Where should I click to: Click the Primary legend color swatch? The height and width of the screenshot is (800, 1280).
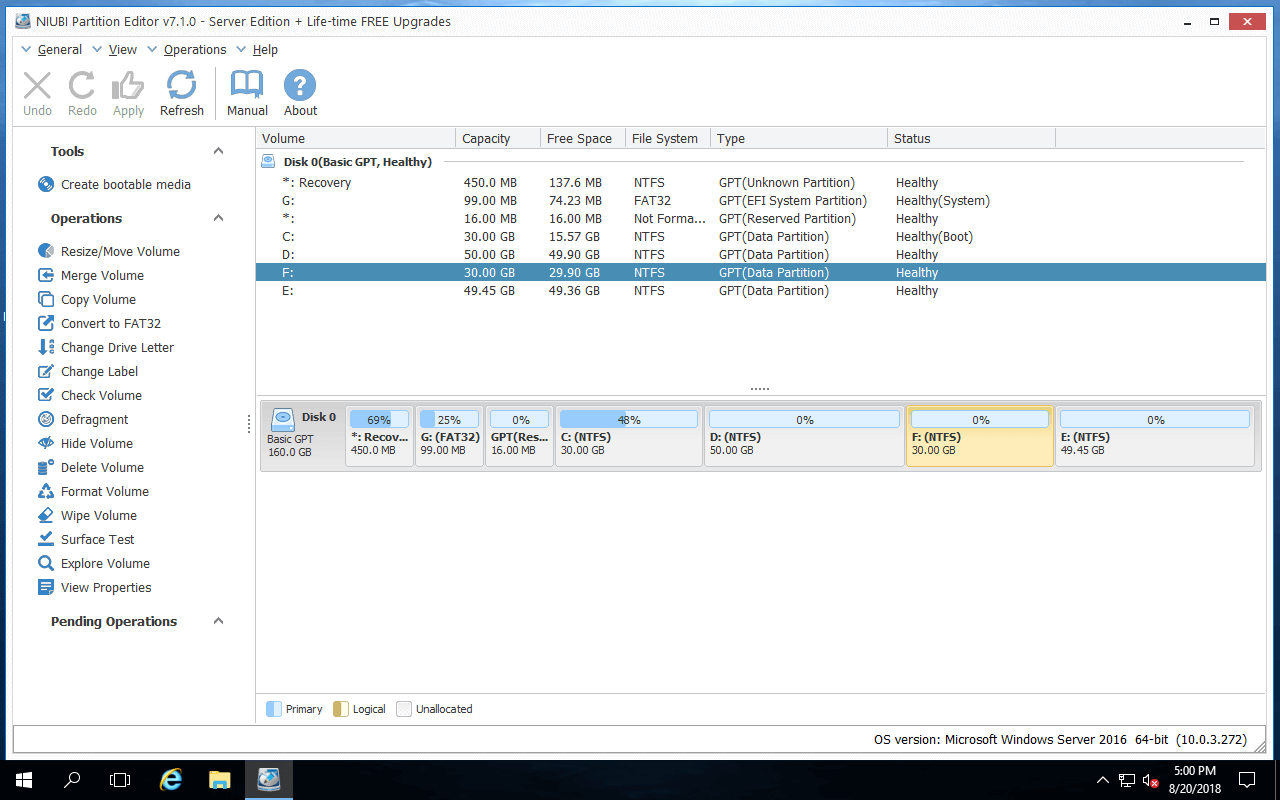click(274, 709)
